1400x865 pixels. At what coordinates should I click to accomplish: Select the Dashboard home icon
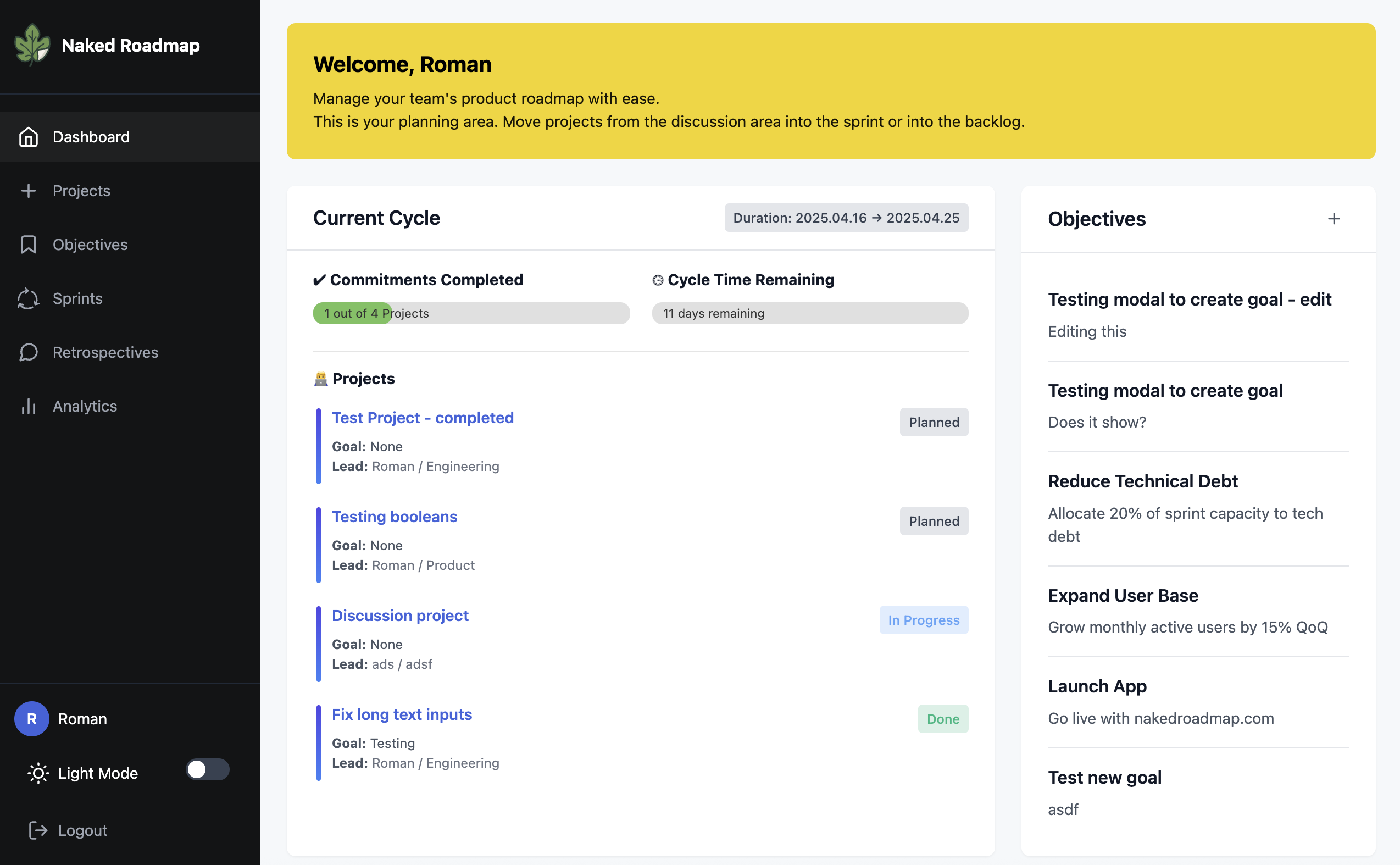(29, 137)
